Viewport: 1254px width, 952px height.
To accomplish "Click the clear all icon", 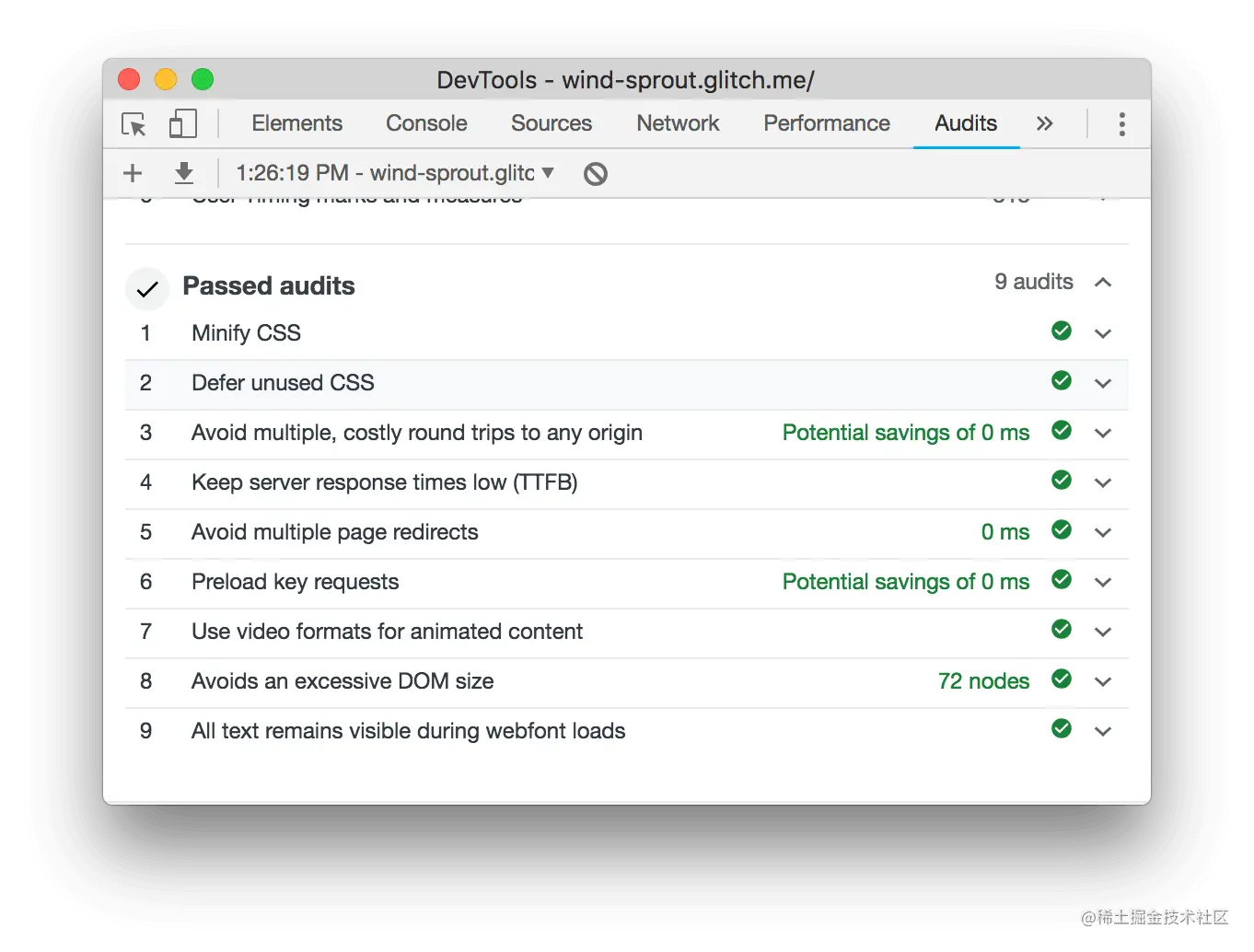I will coord(596,173).
